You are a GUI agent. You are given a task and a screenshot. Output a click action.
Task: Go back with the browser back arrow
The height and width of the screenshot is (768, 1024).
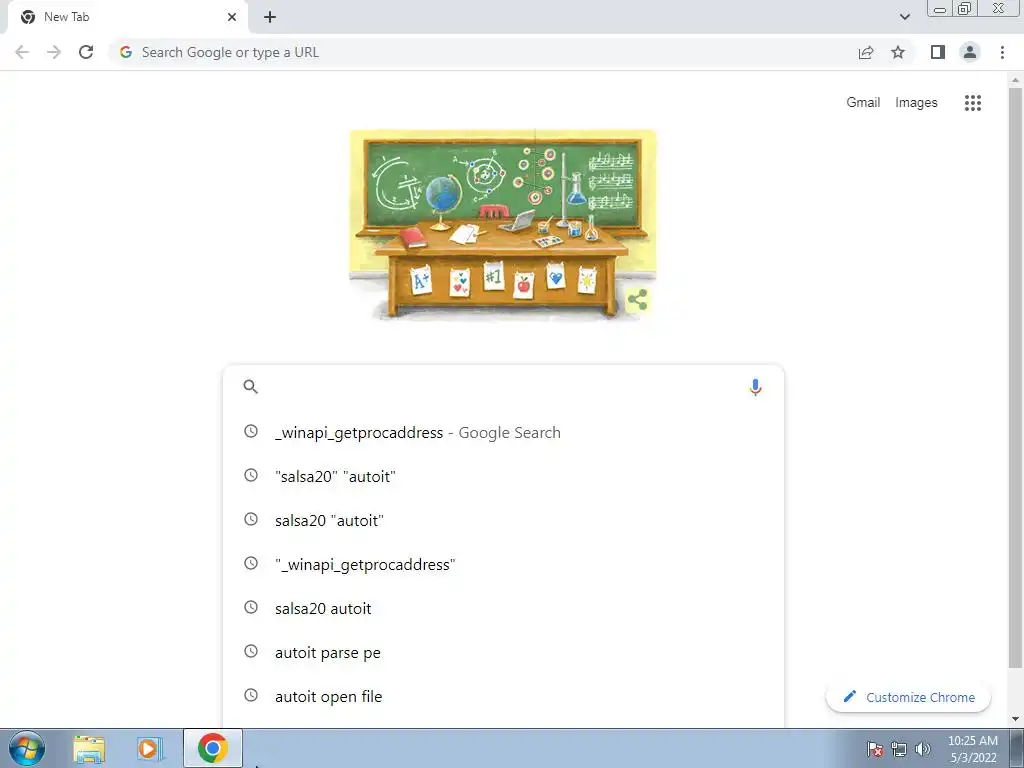22,52
